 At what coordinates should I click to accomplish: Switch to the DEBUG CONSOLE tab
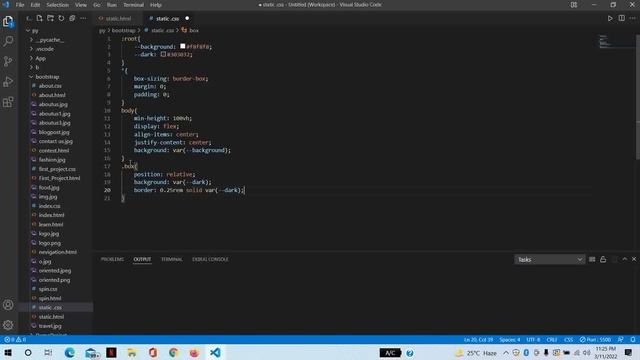[210, 259]
